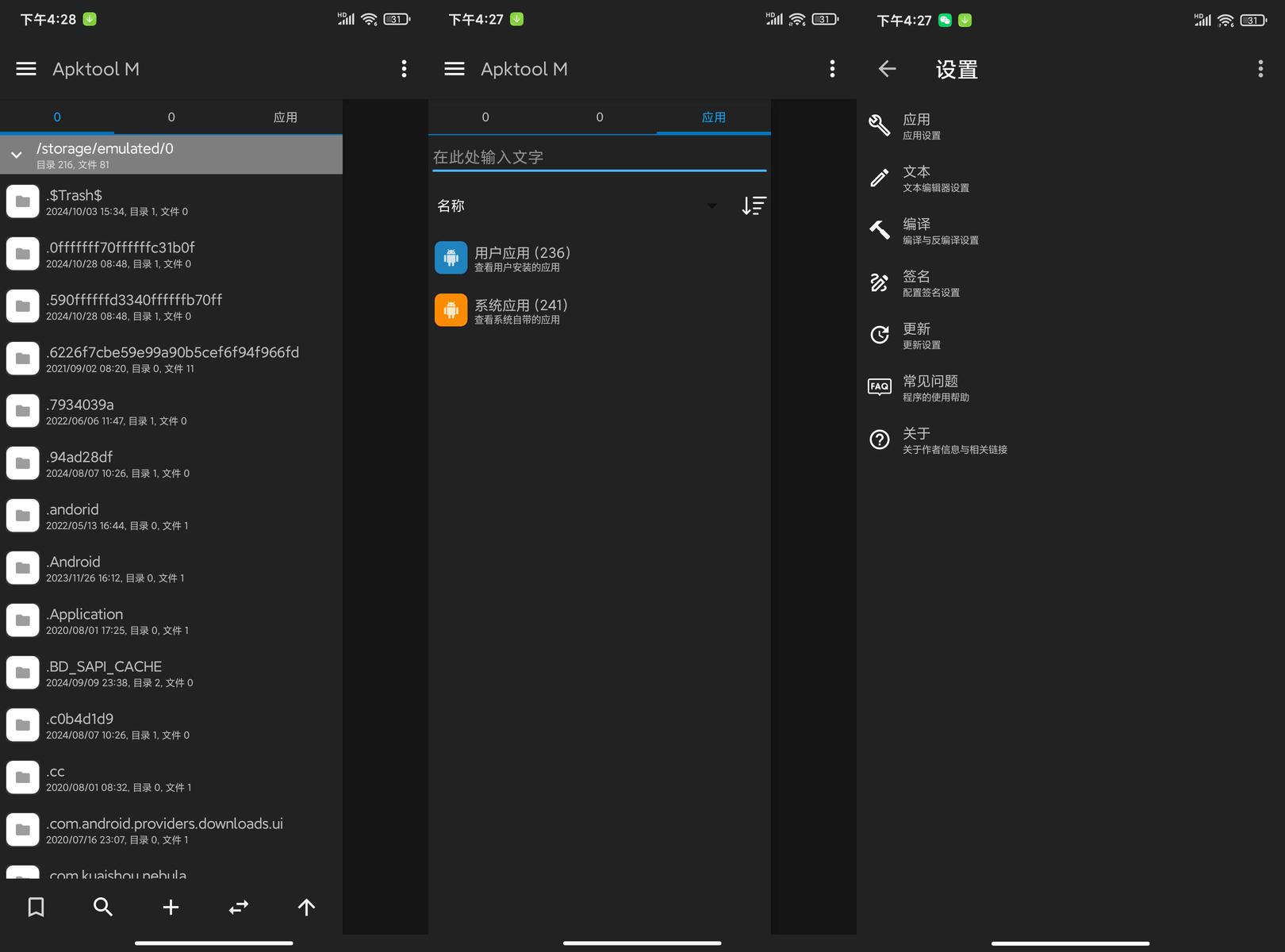Open folder .com.android.providers.downloads.ui
The height and width of the screenshot is (952, 1285).
coord(171,830)
